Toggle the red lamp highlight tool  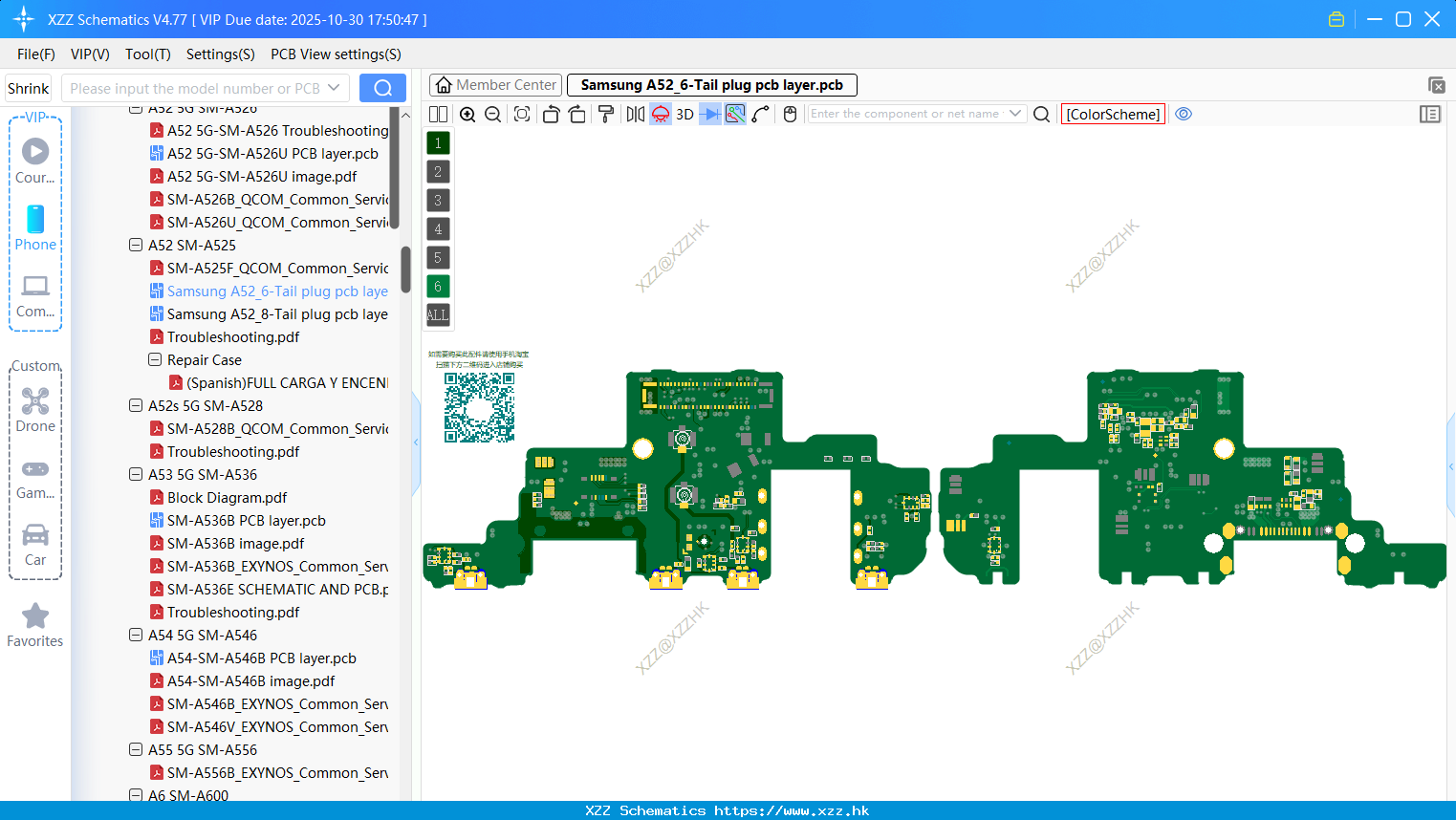pyautogui.click(x=661, y=114)
